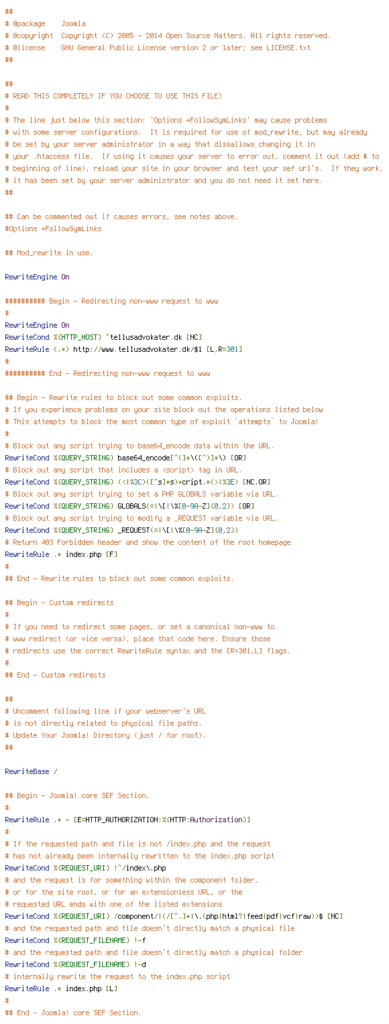Click 'End - Joomla! core SEF Section' comment

click(73, 1013)
